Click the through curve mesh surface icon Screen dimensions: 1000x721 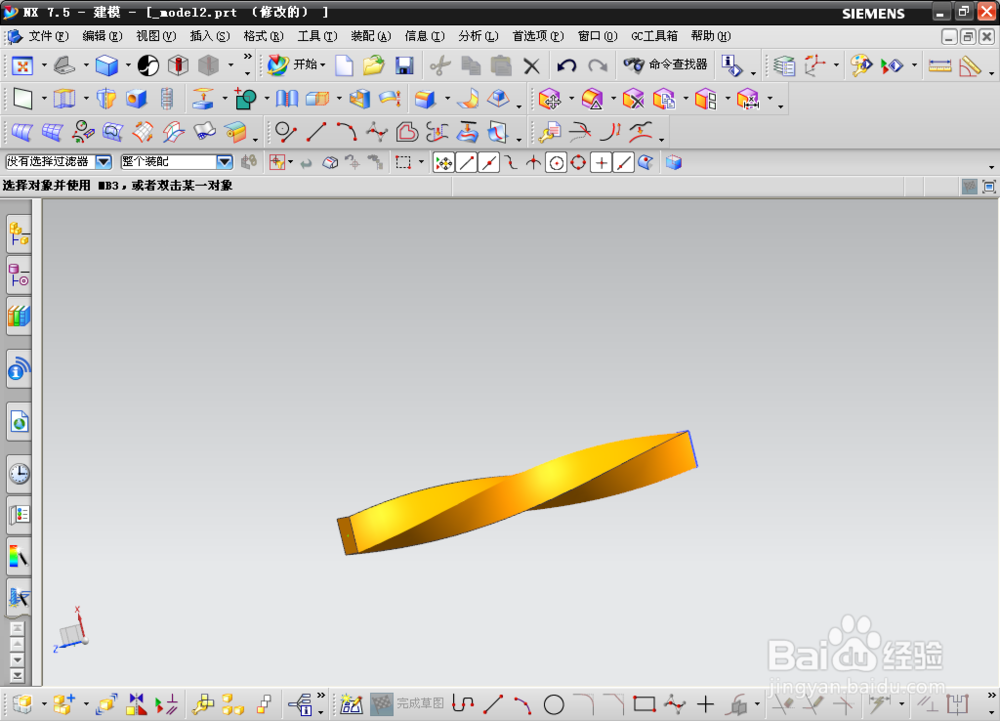pyautogui.click(x=52, y=132)
